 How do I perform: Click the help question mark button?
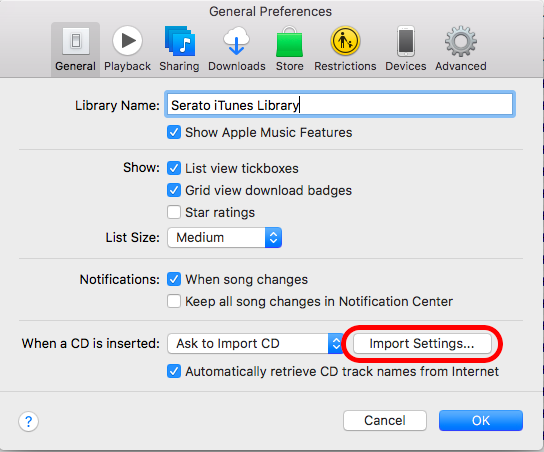pyautogui.click(x=28, y=421)
